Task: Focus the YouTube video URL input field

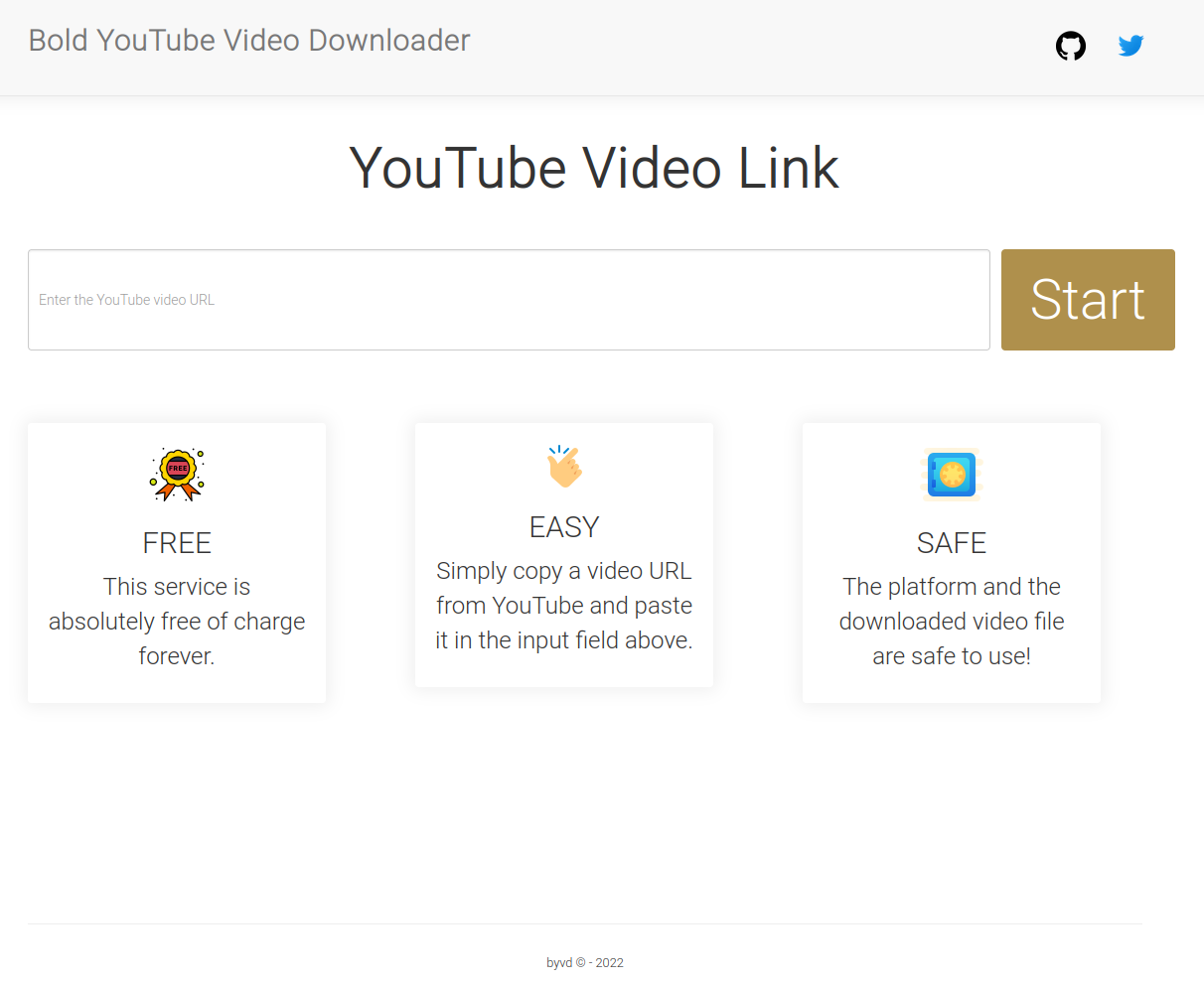Action: (x=509, y=300)
